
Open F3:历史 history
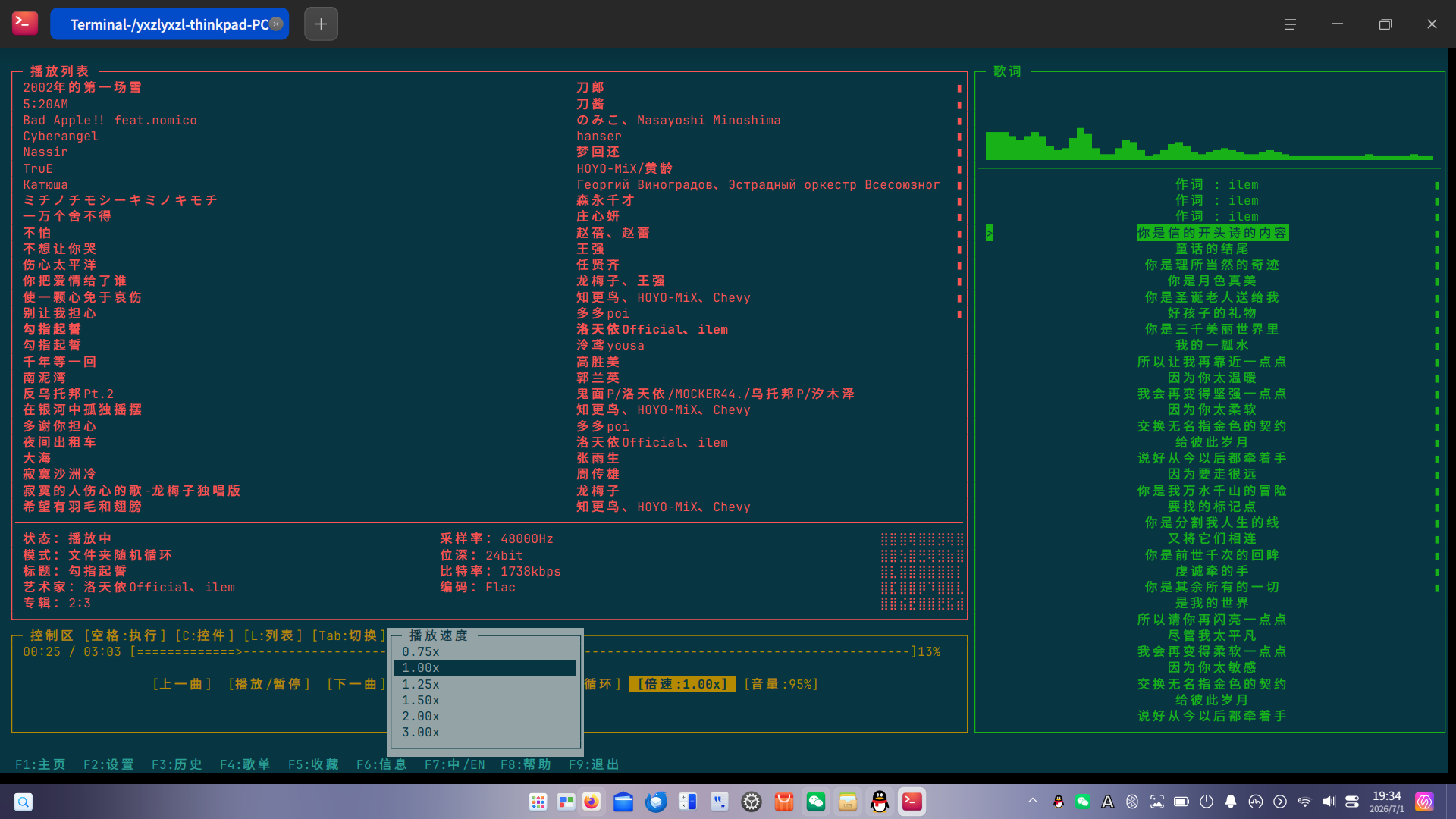(x=177, y=764)
